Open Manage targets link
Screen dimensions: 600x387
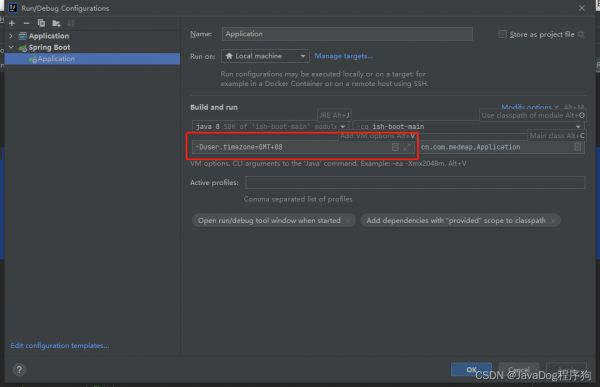pyautogui.click(x=343, y=56)
